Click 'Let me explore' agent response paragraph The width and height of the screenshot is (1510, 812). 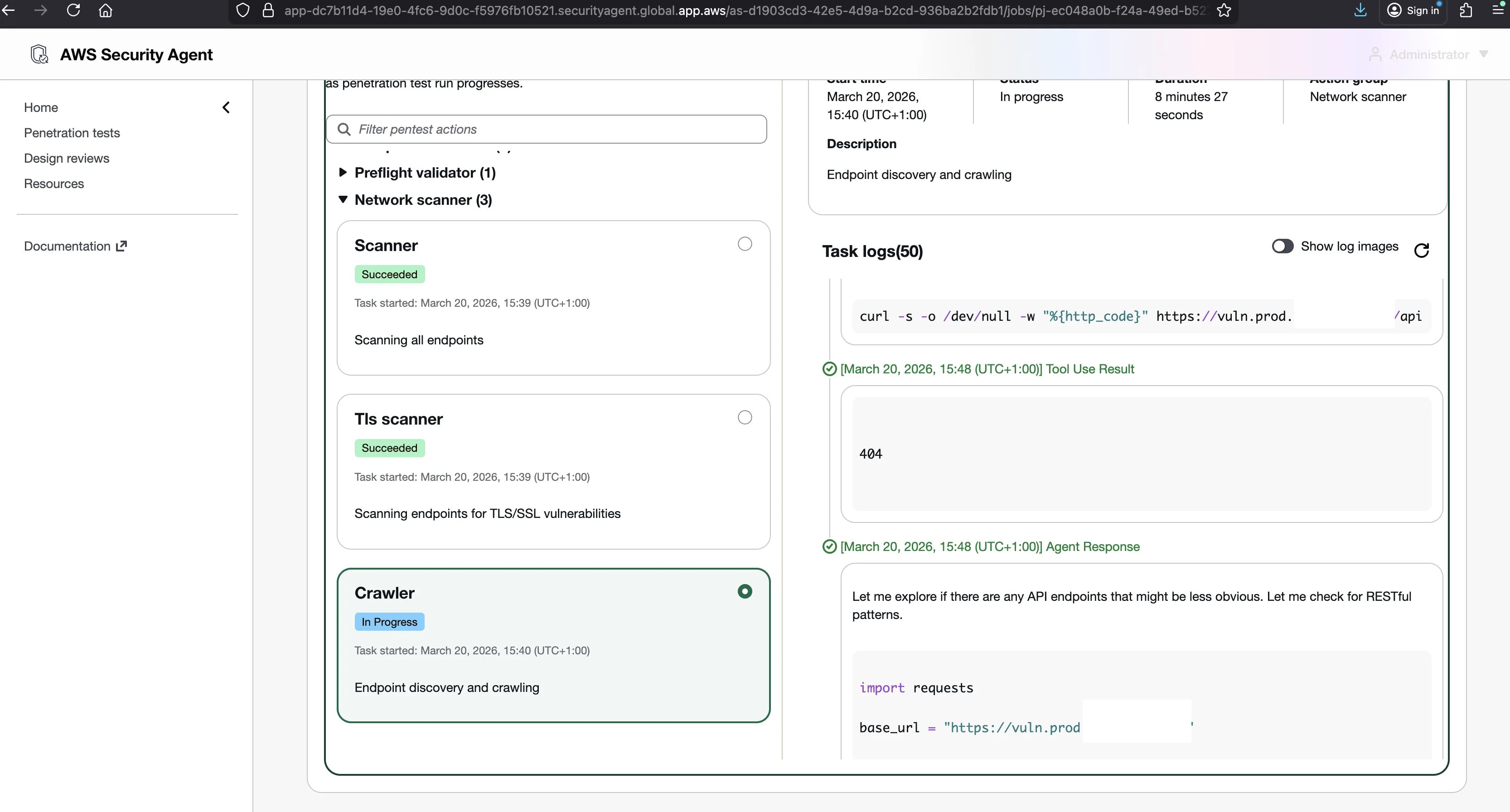(x=1131, y=605)
